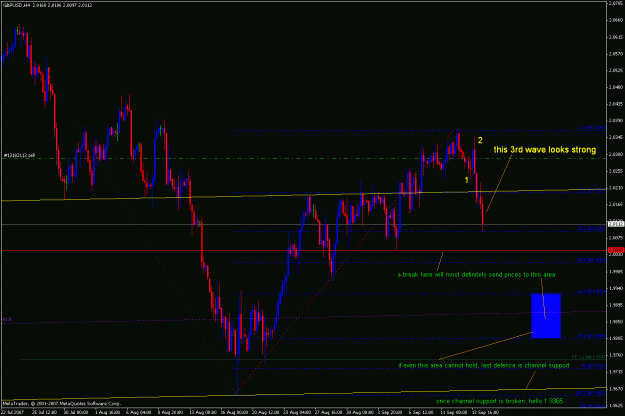625x416 pixels.
Task: Click the 1 Aug 16:00 time label
Action: coord(108,412)
